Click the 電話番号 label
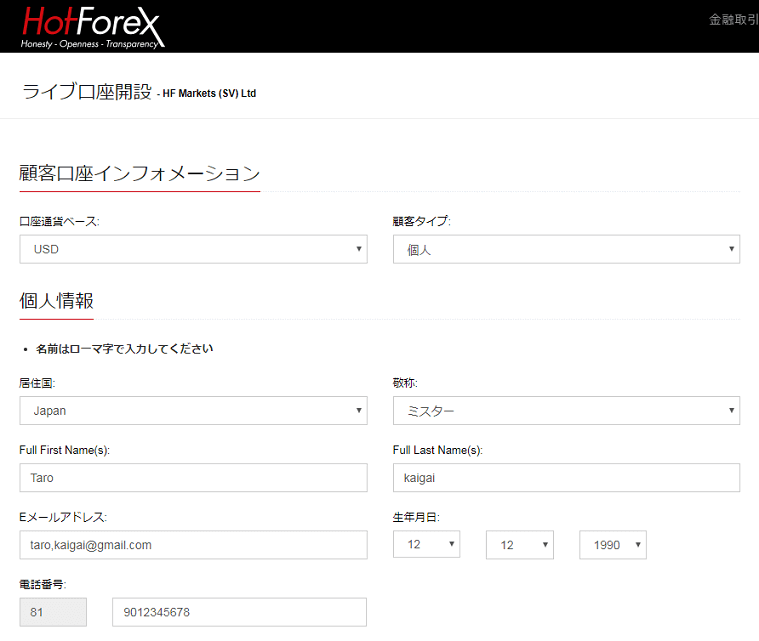 (x=43, y=584)
